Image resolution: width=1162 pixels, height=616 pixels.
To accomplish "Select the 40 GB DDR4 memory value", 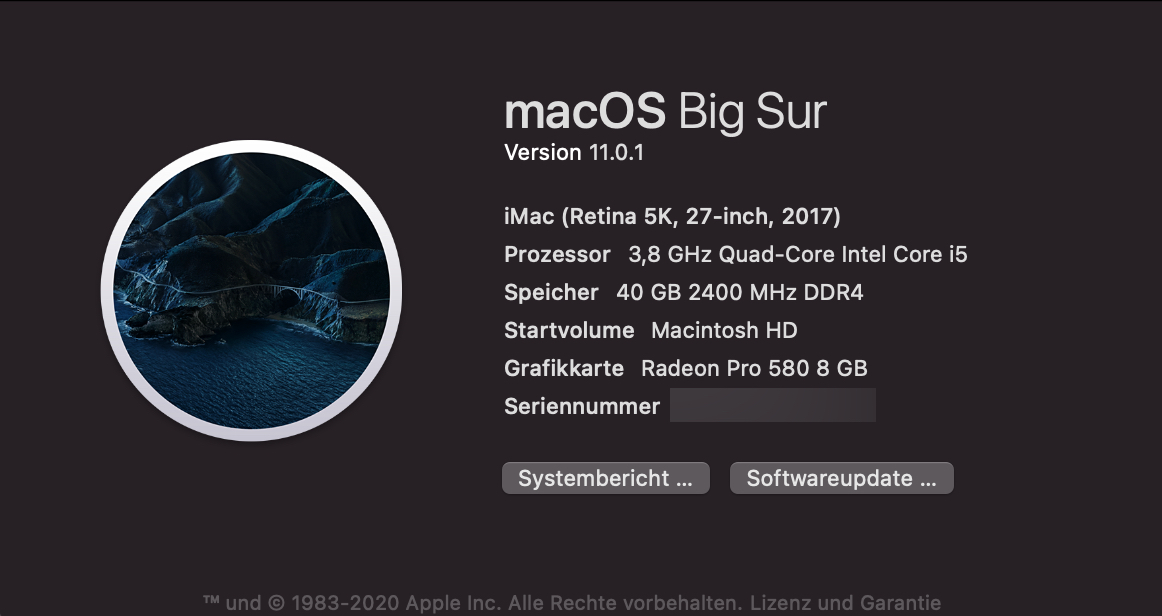I will pos(739,292).
